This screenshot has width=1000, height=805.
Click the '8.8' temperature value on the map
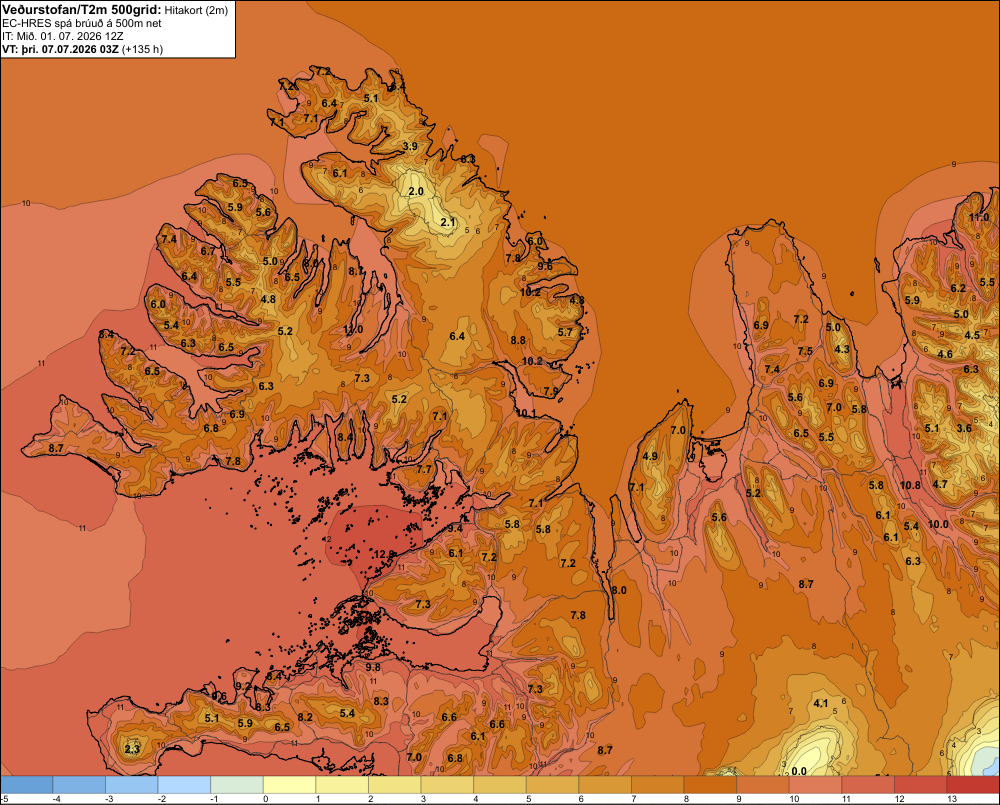coord(518,340)
